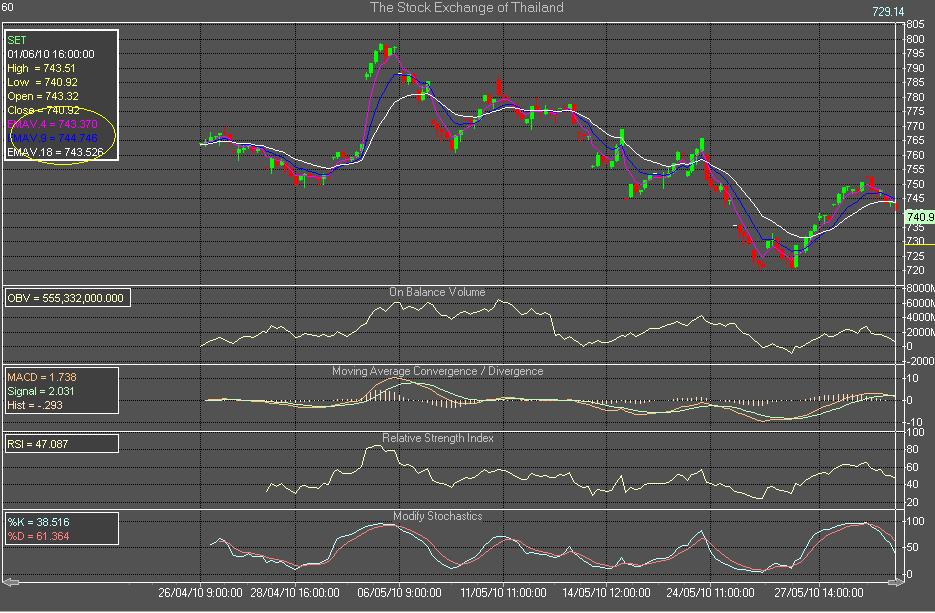Click the 24/05/10 11:00:00 time axis label
The width and height of the screenshot is (935, 613).
click(x=710, y=593)
